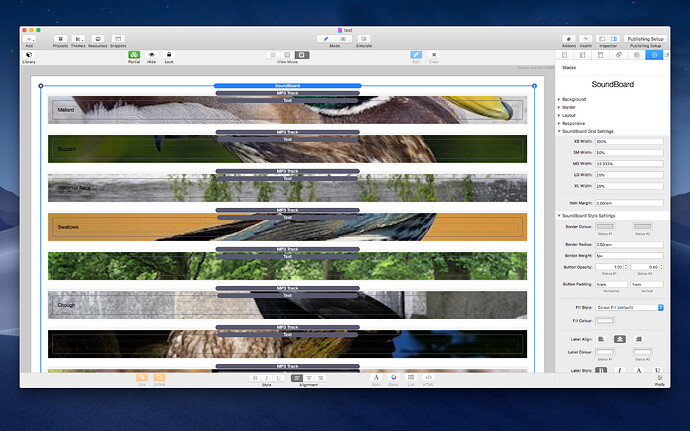This screenshot has width=690, height=431.
Task: Click the Link button in bottom bar
Action: pyautogui.click(x=142, y=378)
